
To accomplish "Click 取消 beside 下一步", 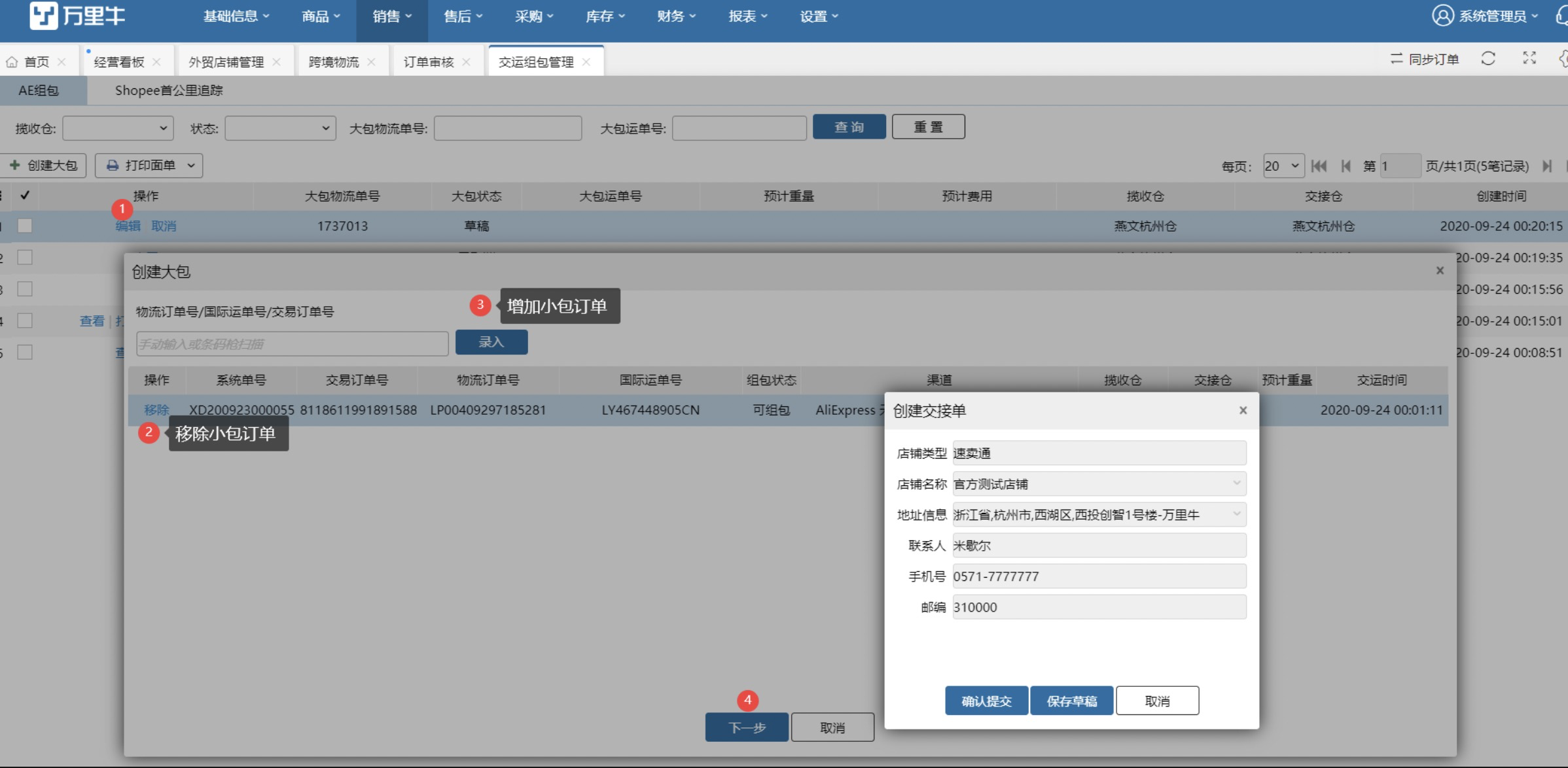I will tap(832, 727).
